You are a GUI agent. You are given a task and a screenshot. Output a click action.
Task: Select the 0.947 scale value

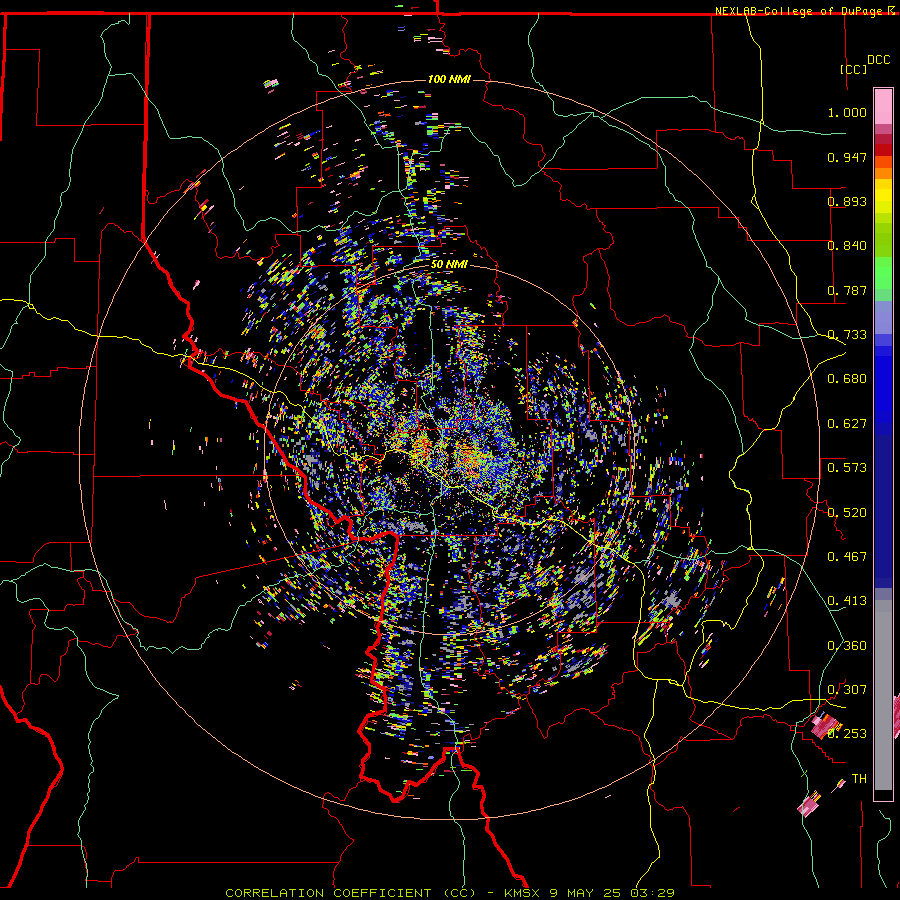(847, 157)
